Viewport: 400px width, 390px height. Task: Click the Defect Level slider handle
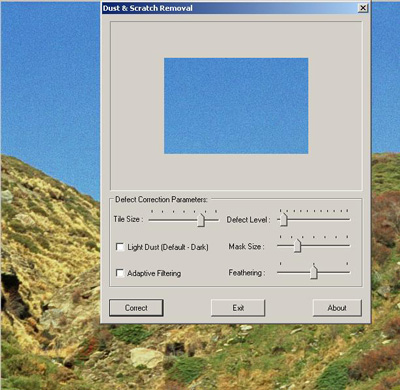[283, 220]
